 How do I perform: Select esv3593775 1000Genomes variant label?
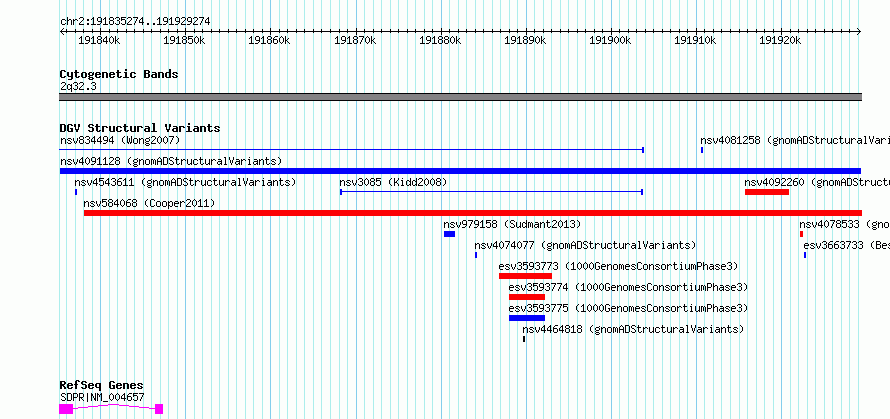pyautogui.click(x=628, y=308)
